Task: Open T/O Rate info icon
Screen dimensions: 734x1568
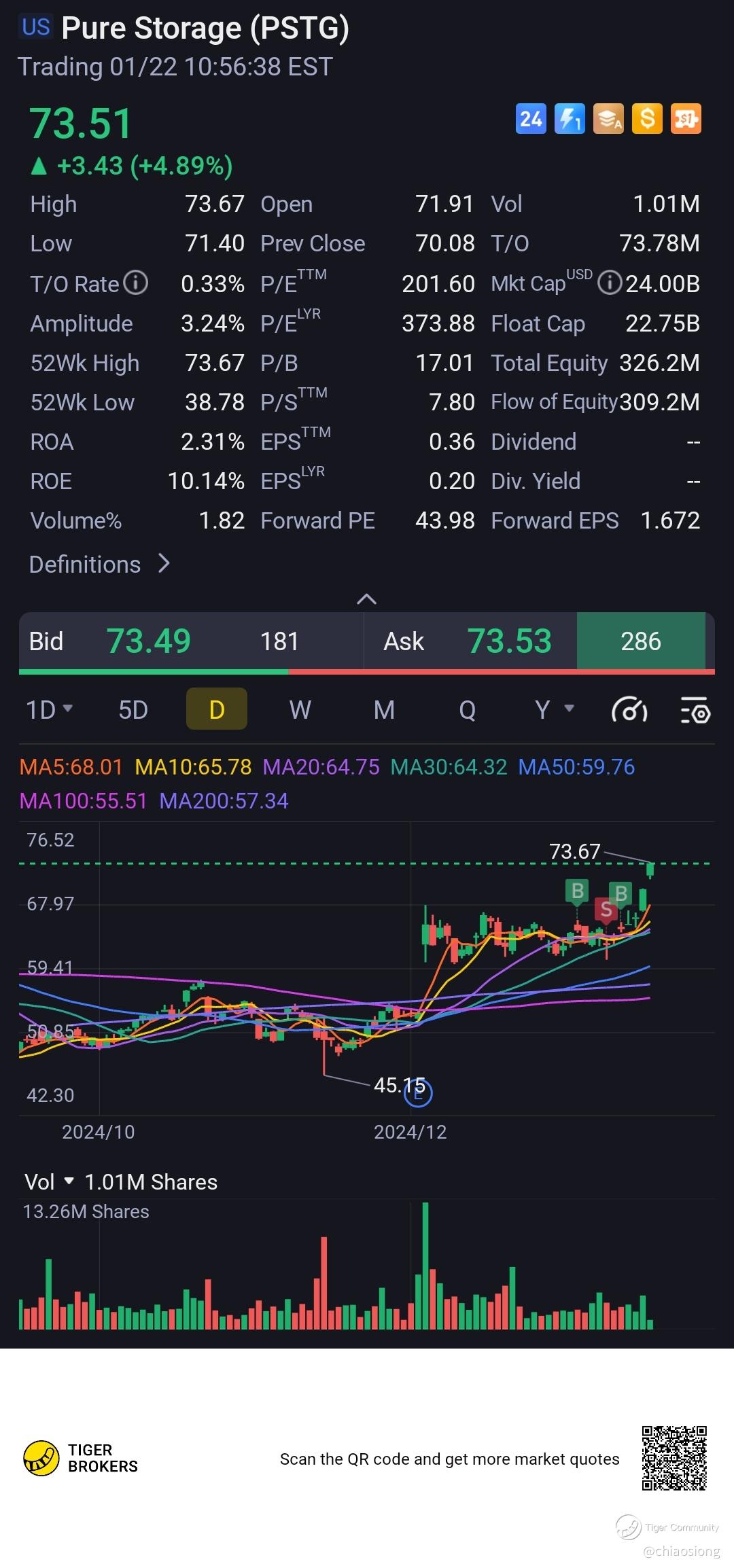Action: coord(136,283)
